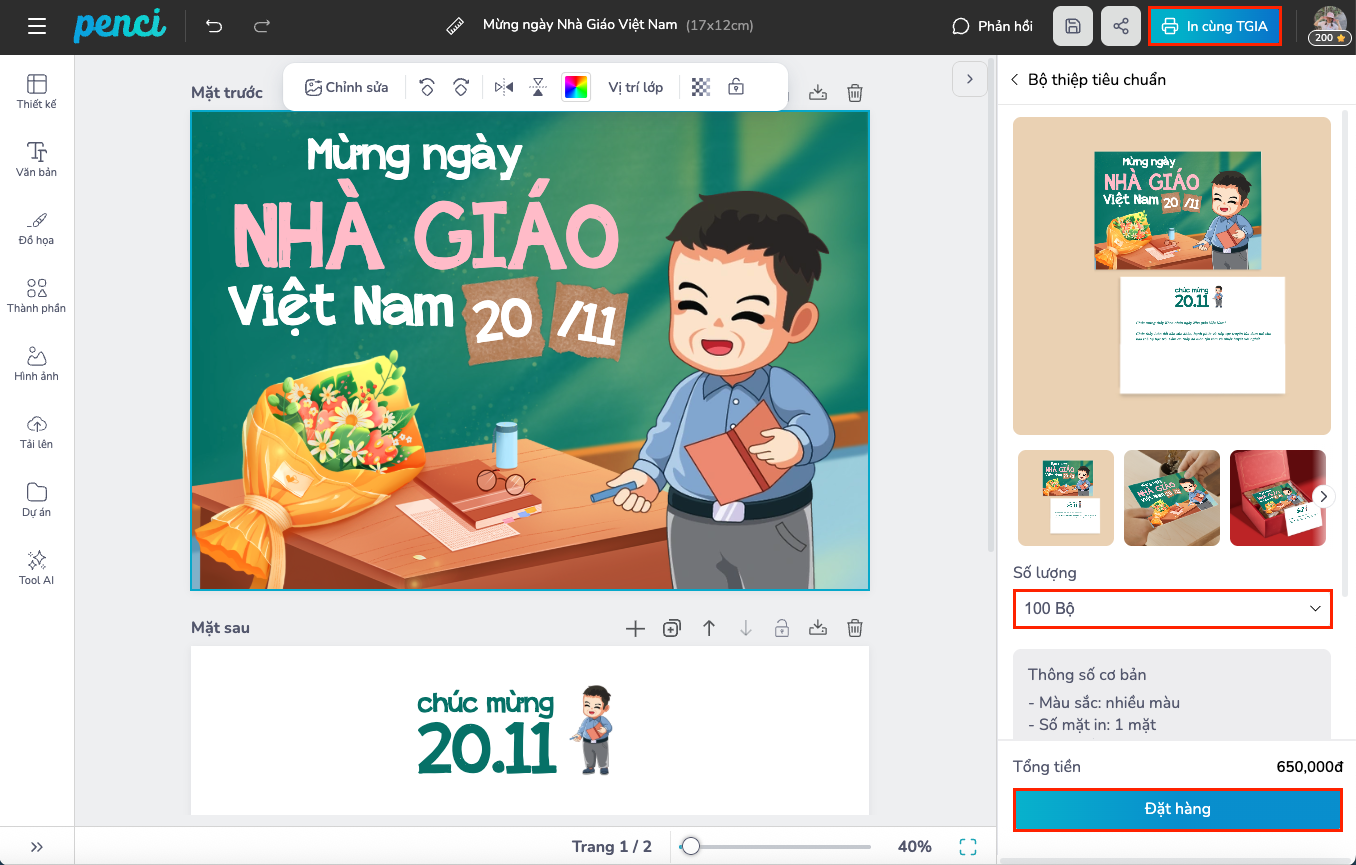This screenshot has height=865, width=1356.
Task: Open the Số lượng 100 Bộ dropdown
Action: tap(1172, 608)
